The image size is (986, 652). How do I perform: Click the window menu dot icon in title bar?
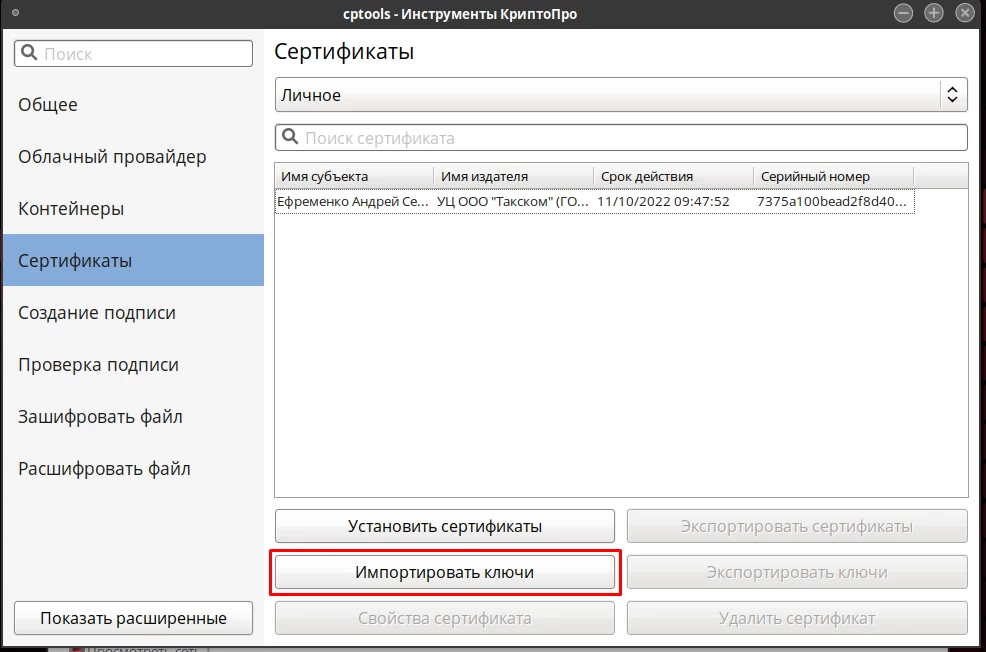[16, 13]
